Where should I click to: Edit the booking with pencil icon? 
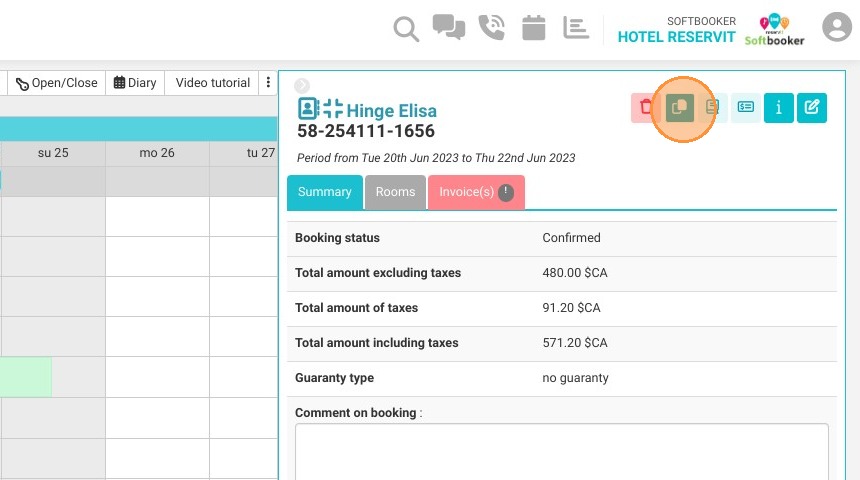[x=812, y=108]
